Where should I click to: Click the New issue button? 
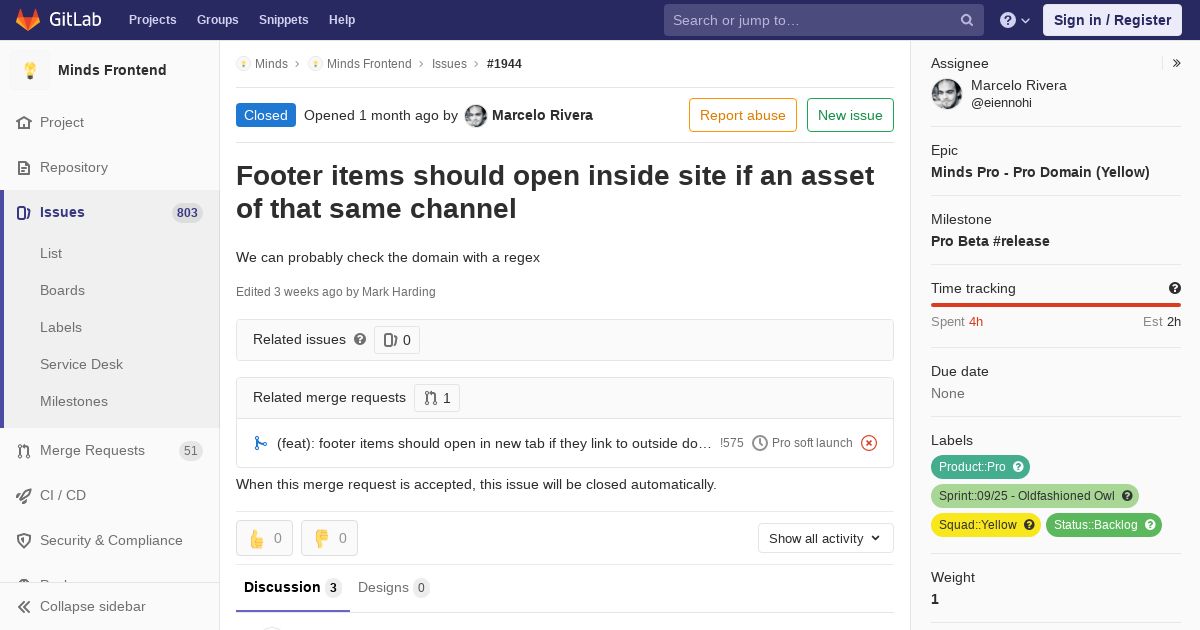[850, 115]
